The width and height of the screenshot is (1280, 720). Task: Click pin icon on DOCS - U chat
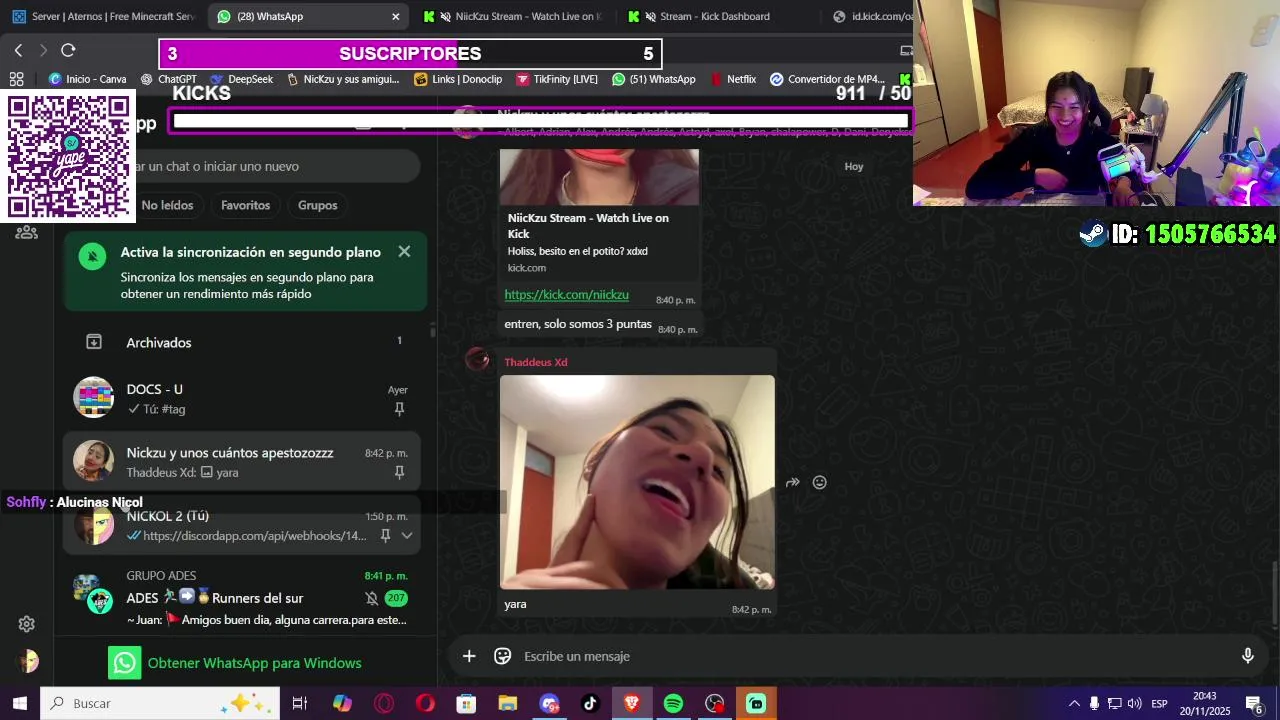399,409
